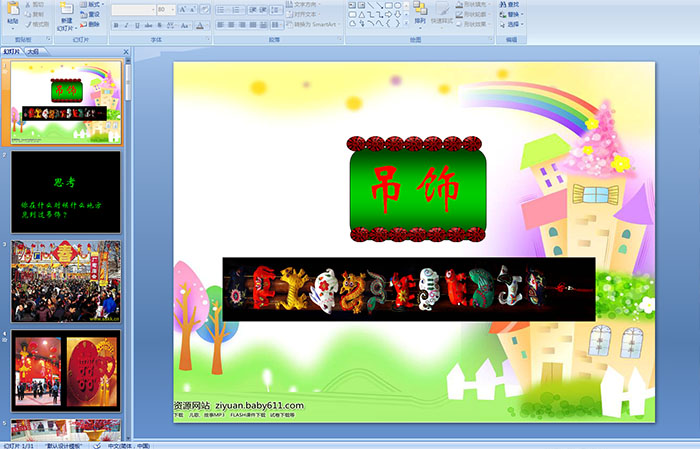Open the Quick Styles gallery
Screen dimensions: 700x449
[x=442, y=16]
